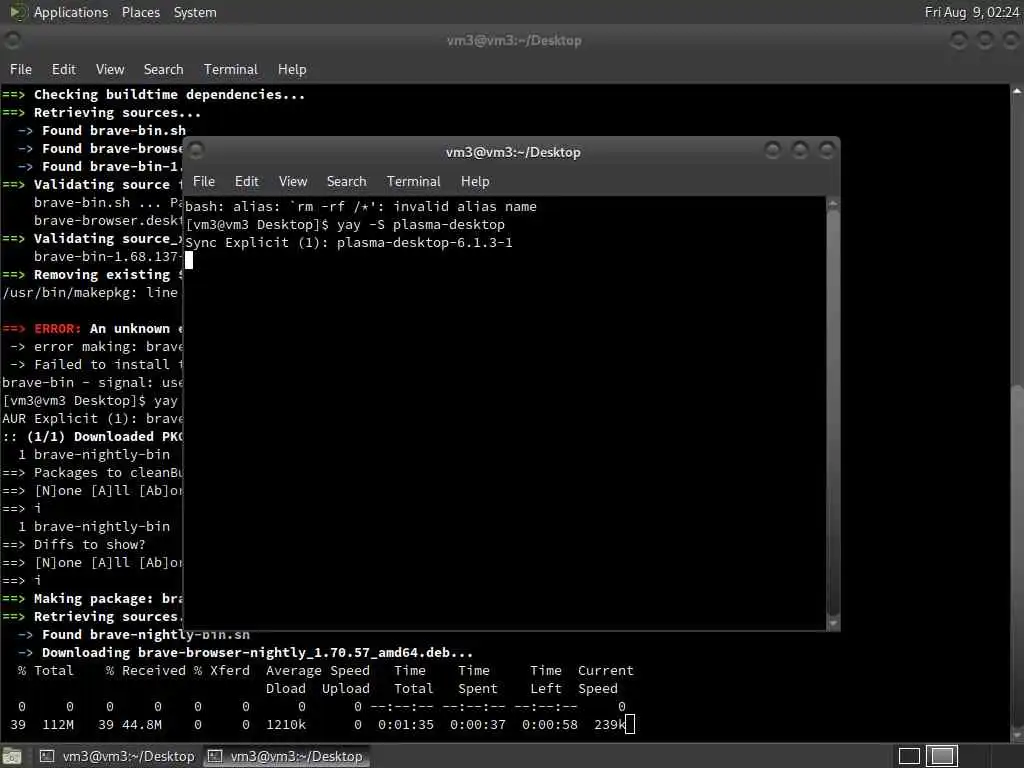1024x768 pixels.
Task: Click the "invalid alias name" bash error line
Action: [x=360, y=207]
